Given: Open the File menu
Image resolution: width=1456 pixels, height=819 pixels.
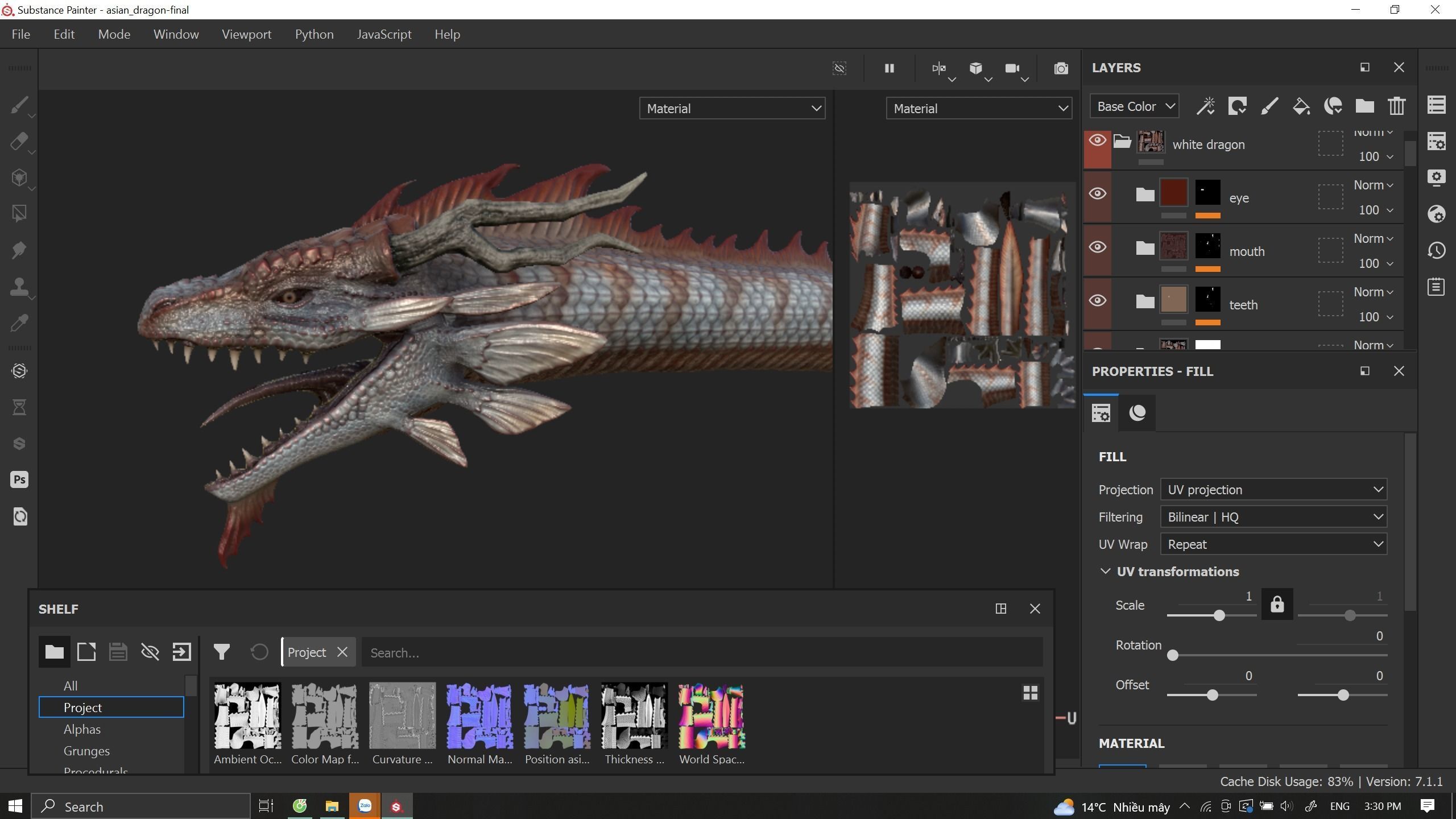Looking at the screenshot, I should tap(21, 34).
